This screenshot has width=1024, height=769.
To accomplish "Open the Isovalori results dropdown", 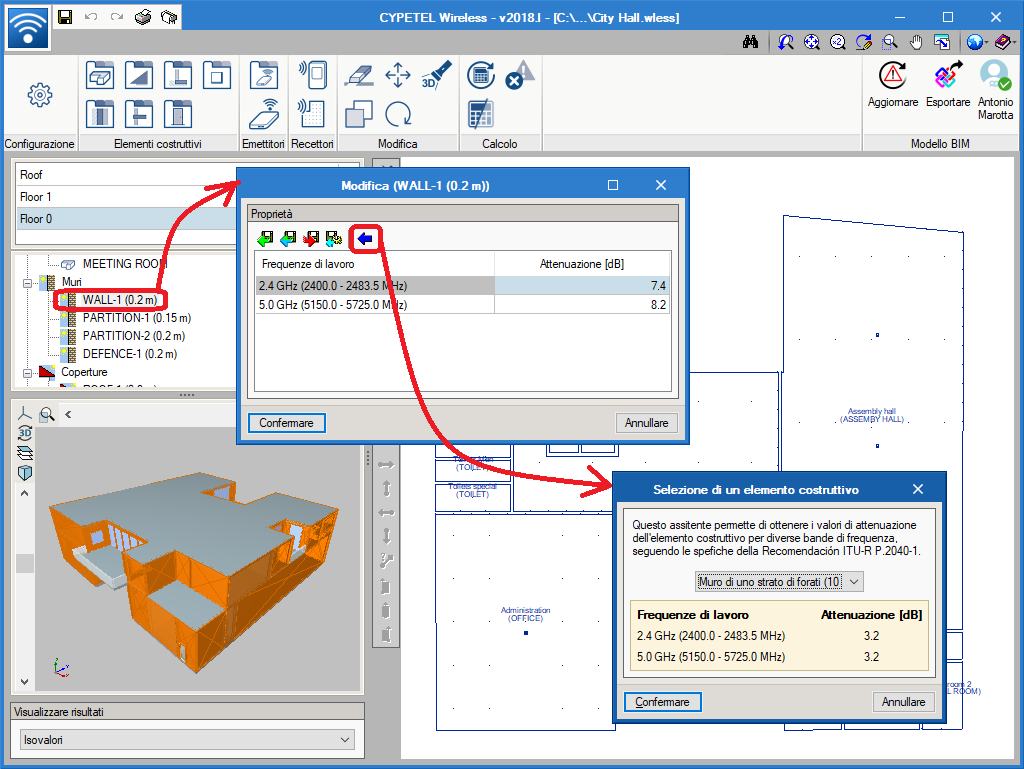I will [187, 740].
